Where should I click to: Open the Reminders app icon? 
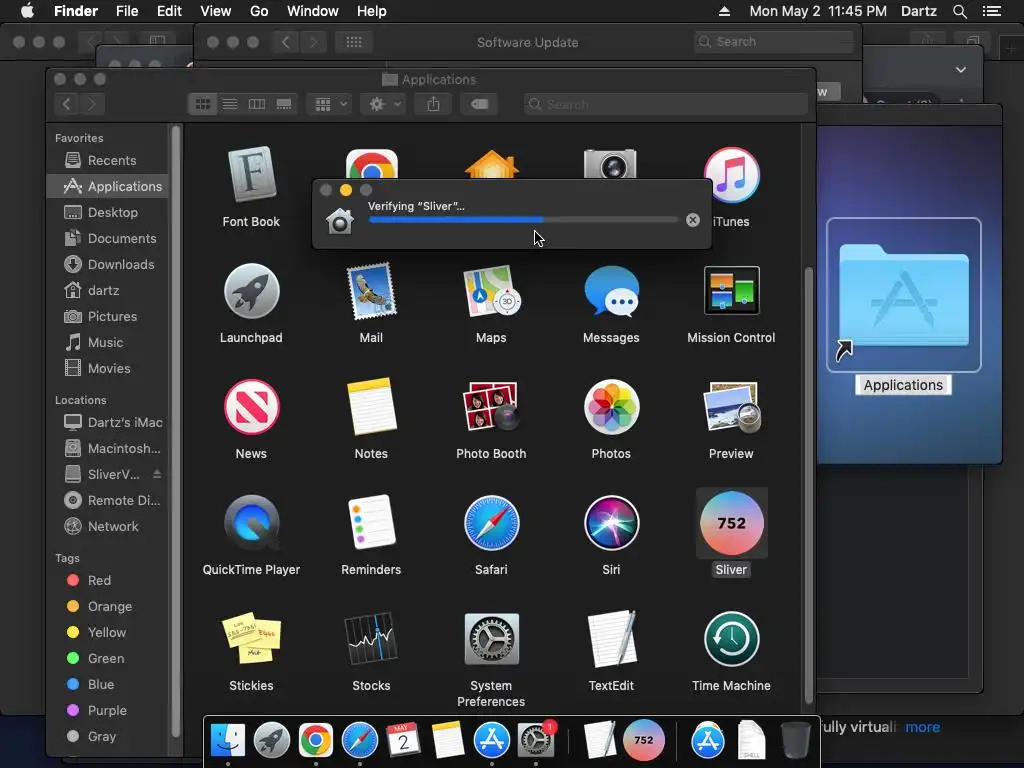pos(371,522)
